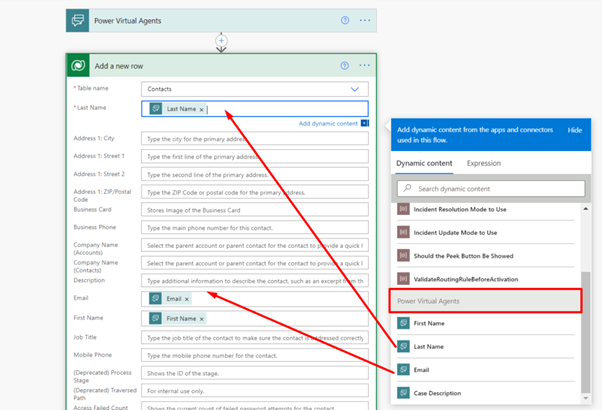Click the Search dynamic content box
Viewport: 602px width, 410px height.
point(491,188)
